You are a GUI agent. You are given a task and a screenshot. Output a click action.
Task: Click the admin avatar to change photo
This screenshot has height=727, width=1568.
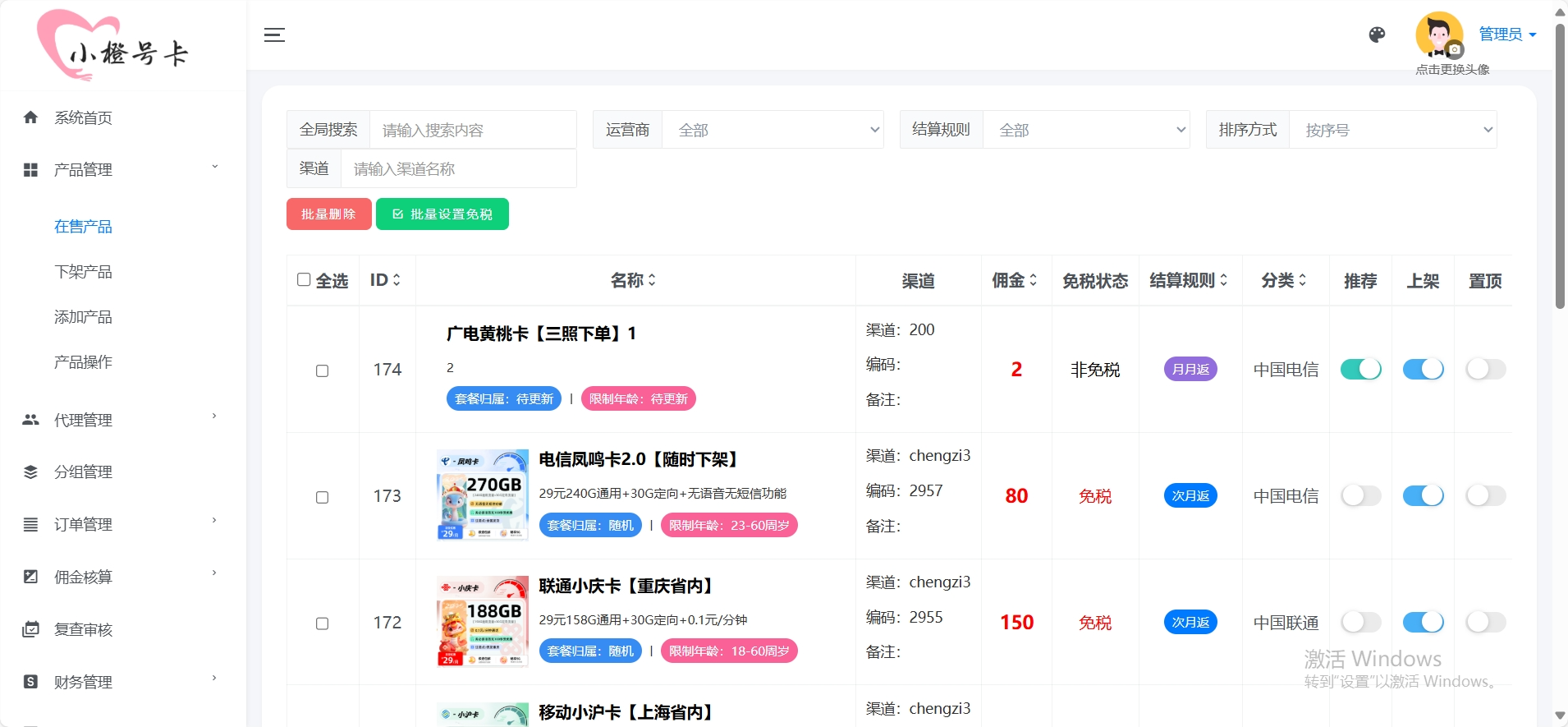1439,35
